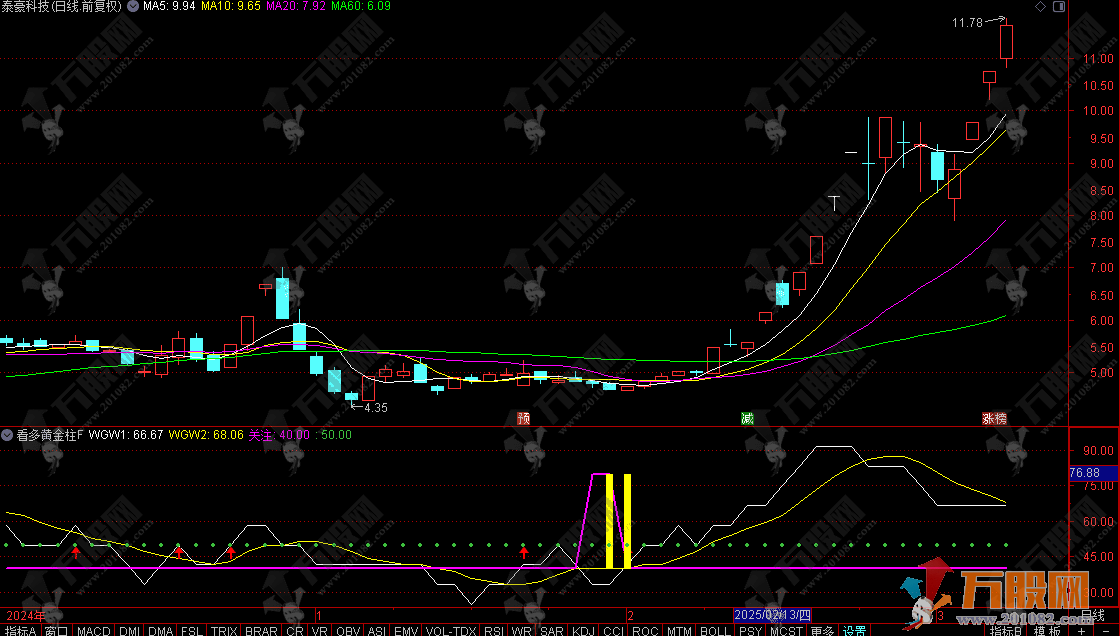Click the green 减 marker
Screen dimensions: 1120x636
coord(747,418)
